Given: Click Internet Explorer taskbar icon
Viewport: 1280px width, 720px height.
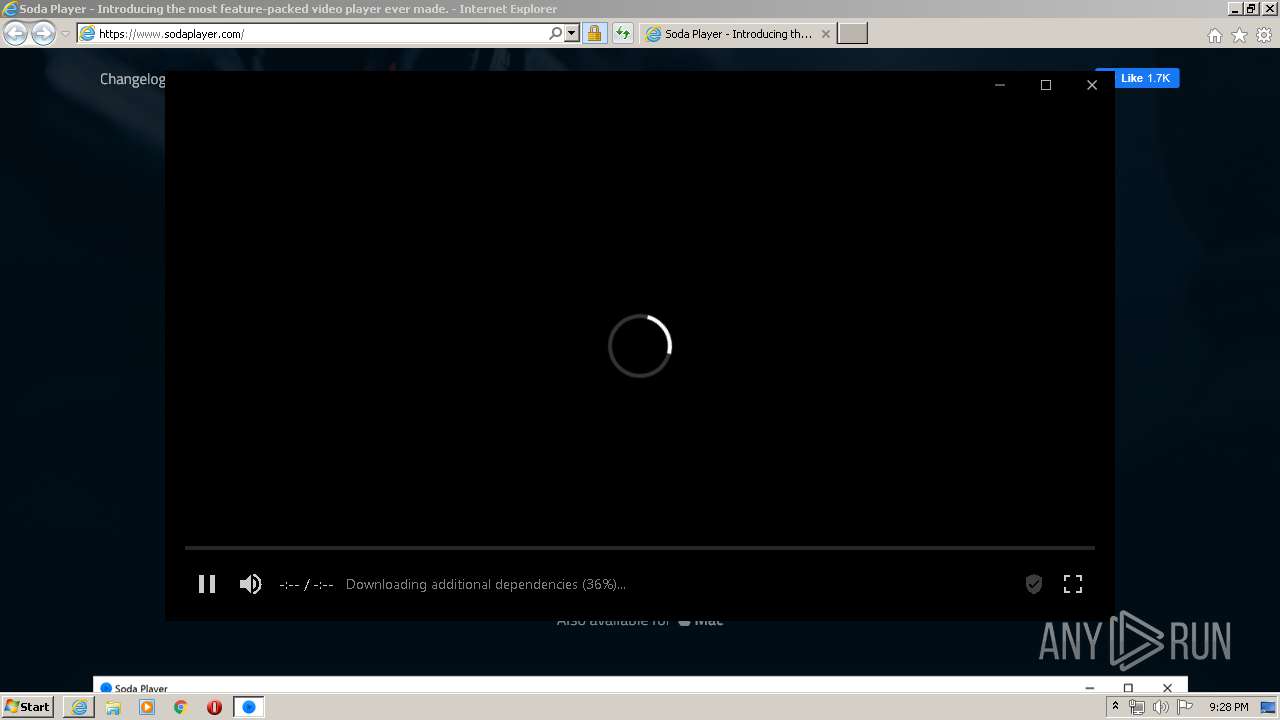Looking at the screenshot, I should tap(79, 707).
